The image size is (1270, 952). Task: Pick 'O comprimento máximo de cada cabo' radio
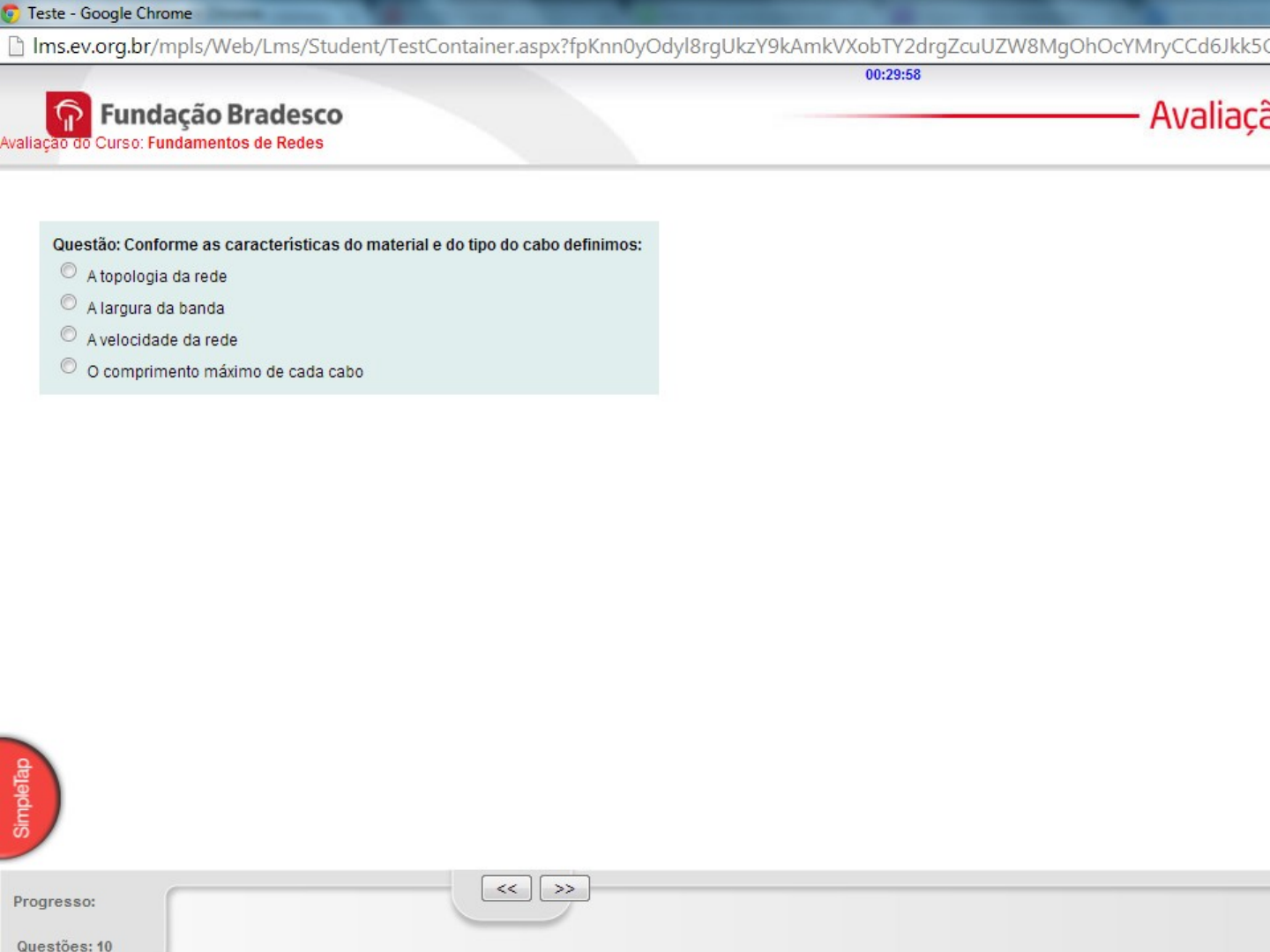pos(69,366)
